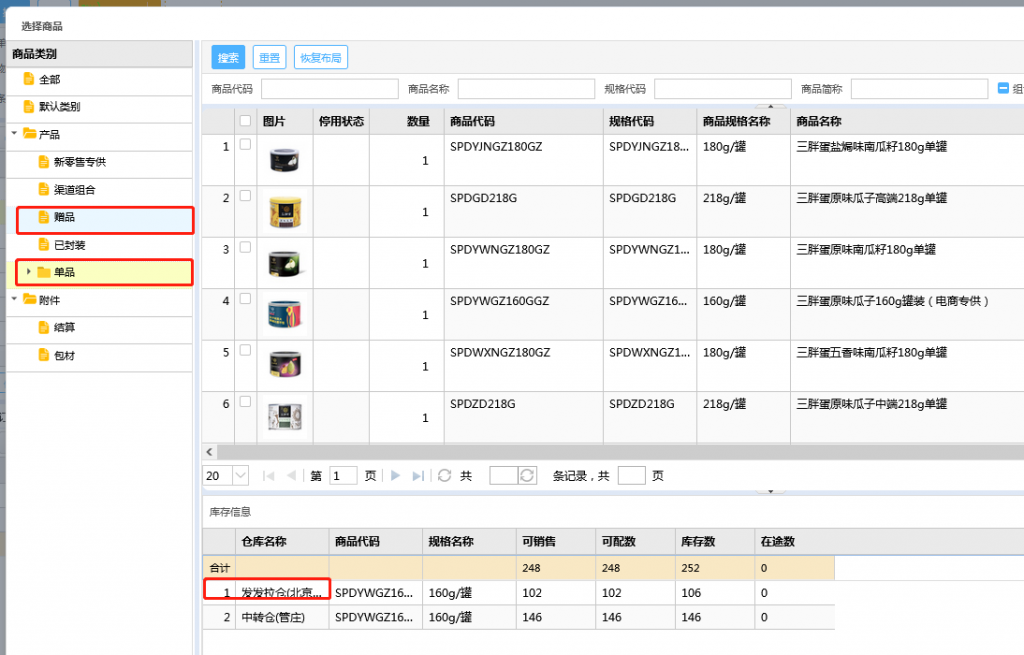Click the 全部 category document icon

[28, 79]
